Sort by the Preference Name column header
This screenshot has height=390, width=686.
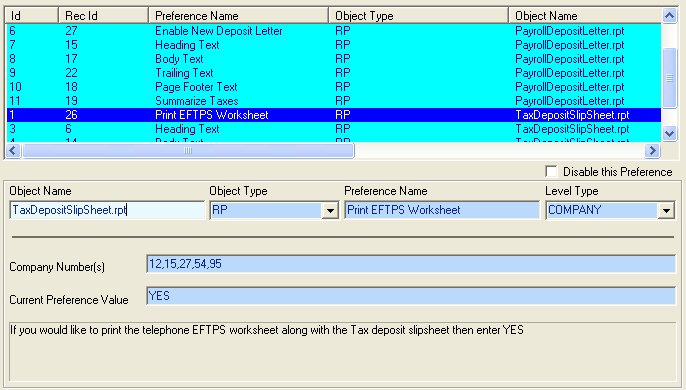point(238,16)
